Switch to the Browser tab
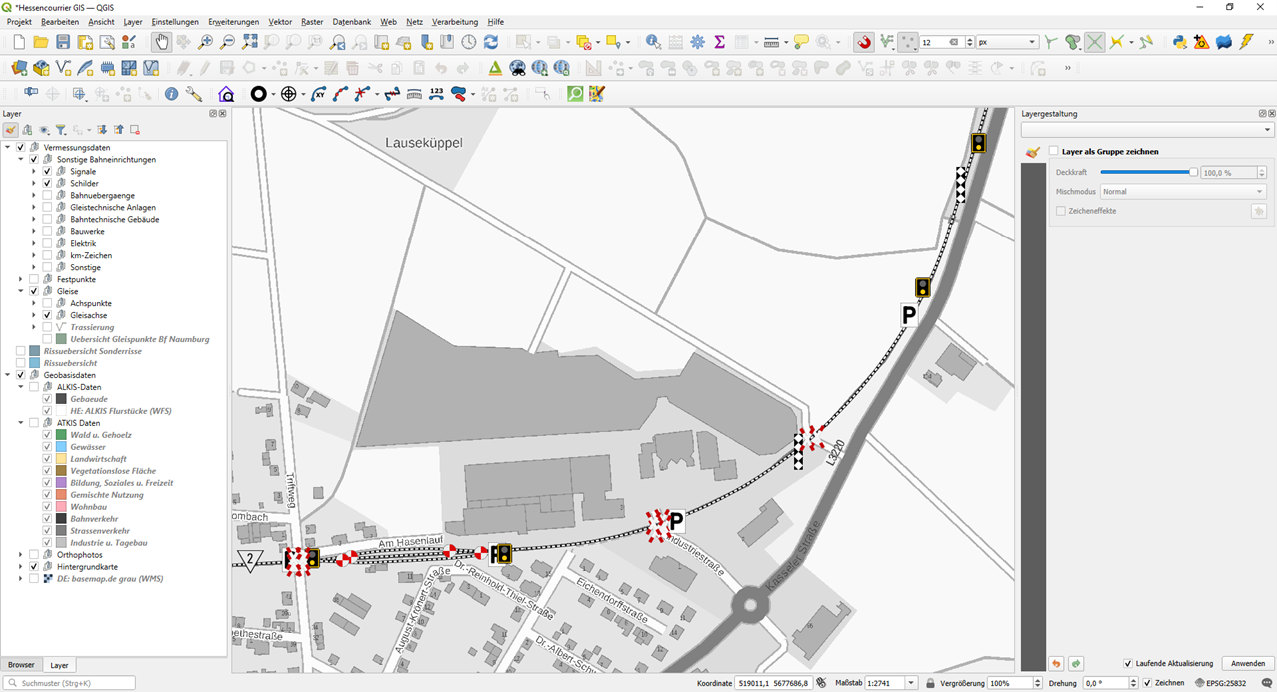Viewport: 1277px width, 692px height. click(x=21, y=665)
